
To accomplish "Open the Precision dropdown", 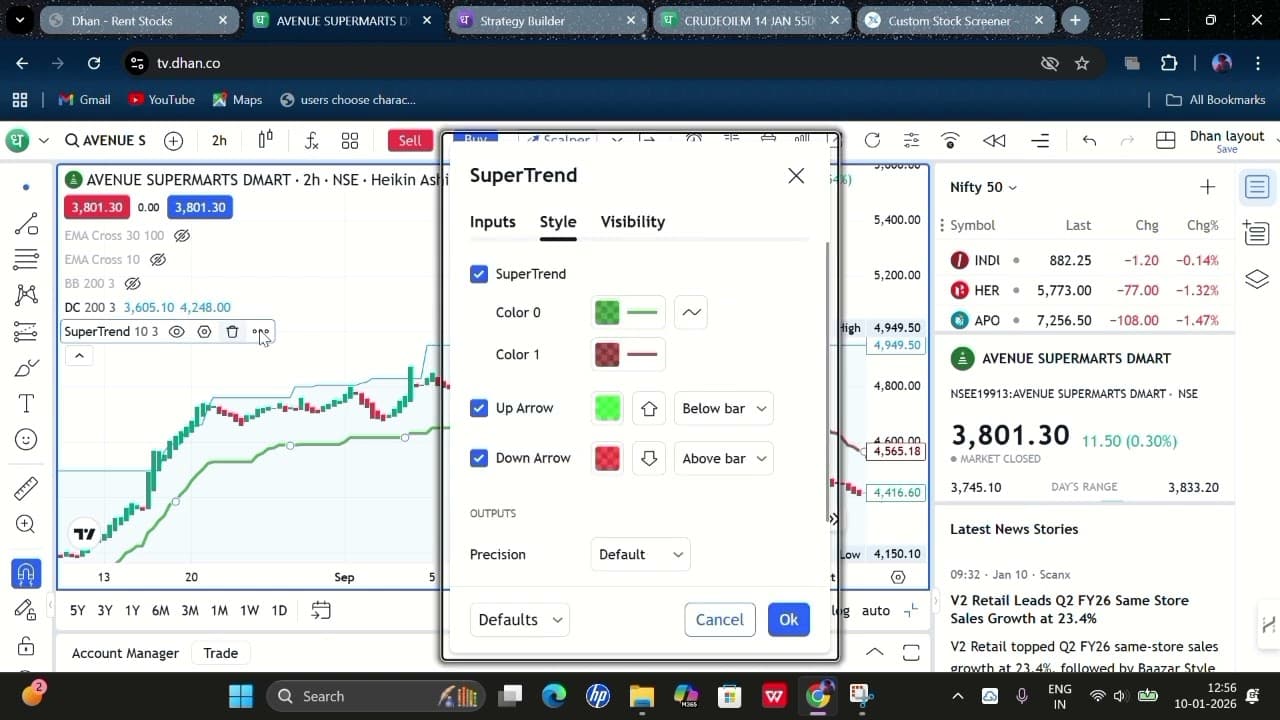I will pos(640,554).
